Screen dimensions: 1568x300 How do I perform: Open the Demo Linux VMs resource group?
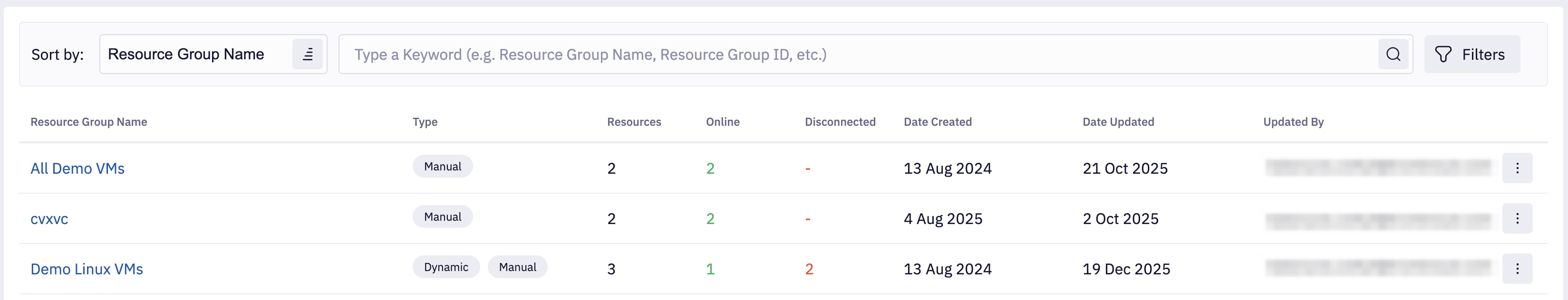coord(87,270)
